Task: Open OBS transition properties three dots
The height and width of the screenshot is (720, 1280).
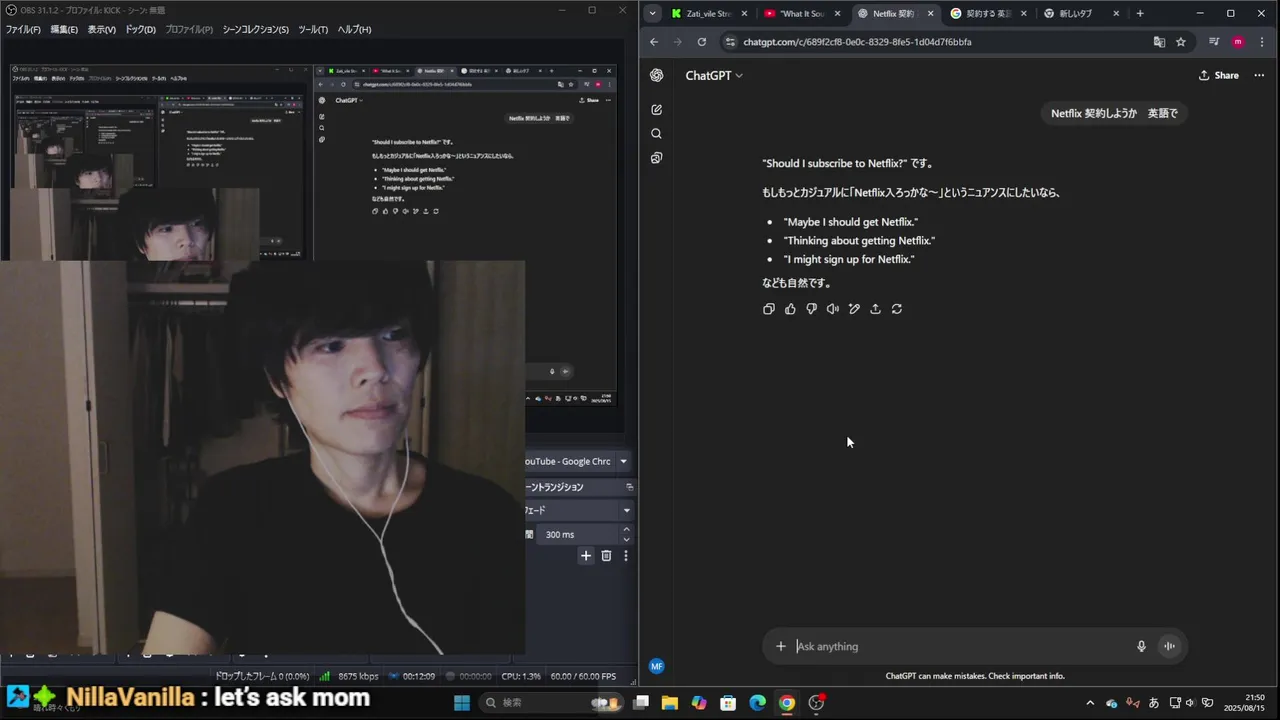Action: tap(626, 556)
